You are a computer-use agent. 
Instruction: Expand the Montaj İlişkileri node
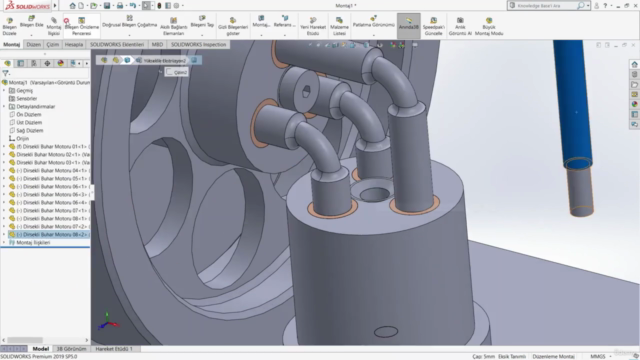coord(4,242)
